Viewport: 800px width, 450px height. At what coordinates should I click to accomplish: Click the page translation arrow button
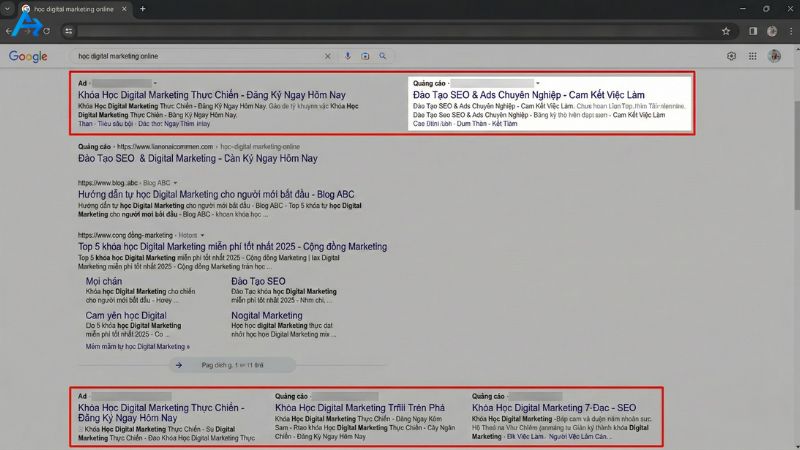click(179, 365)
